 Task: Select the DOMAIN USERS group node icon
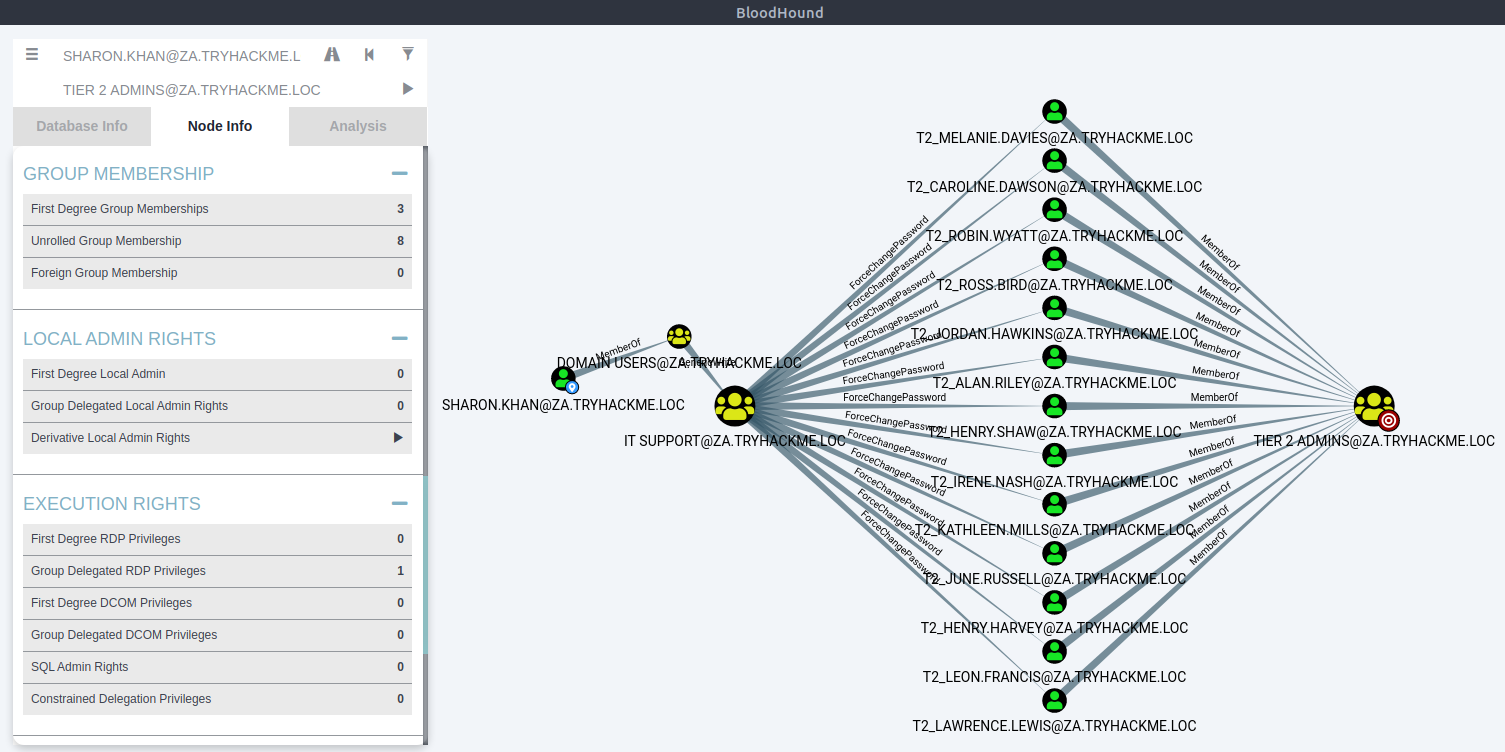click(x=679, y=336)
